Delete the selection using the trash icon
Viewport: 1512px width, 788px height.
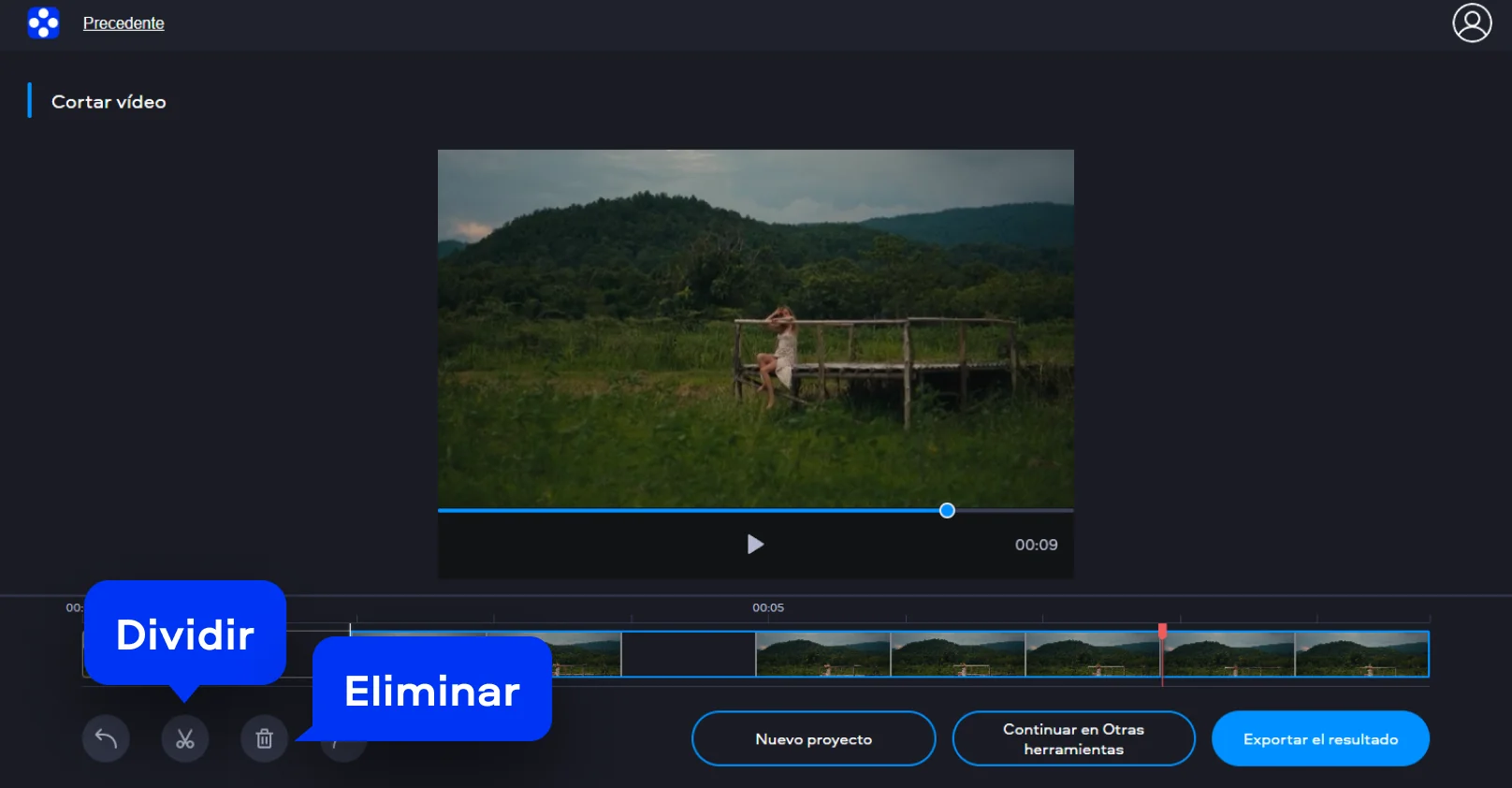(x=265, y=738)
